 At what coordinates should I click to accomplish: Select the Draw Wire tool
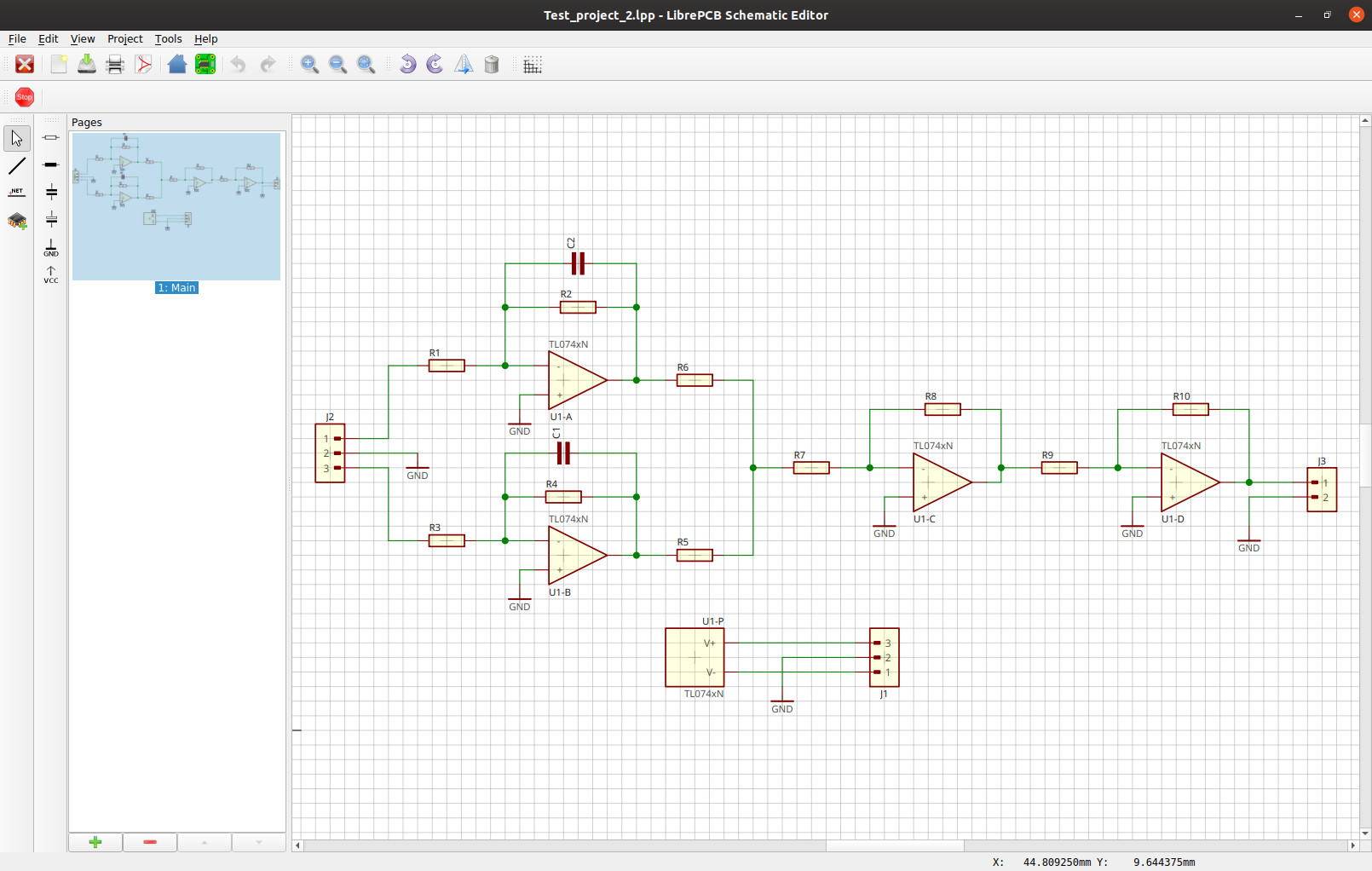tap(17, 166)
